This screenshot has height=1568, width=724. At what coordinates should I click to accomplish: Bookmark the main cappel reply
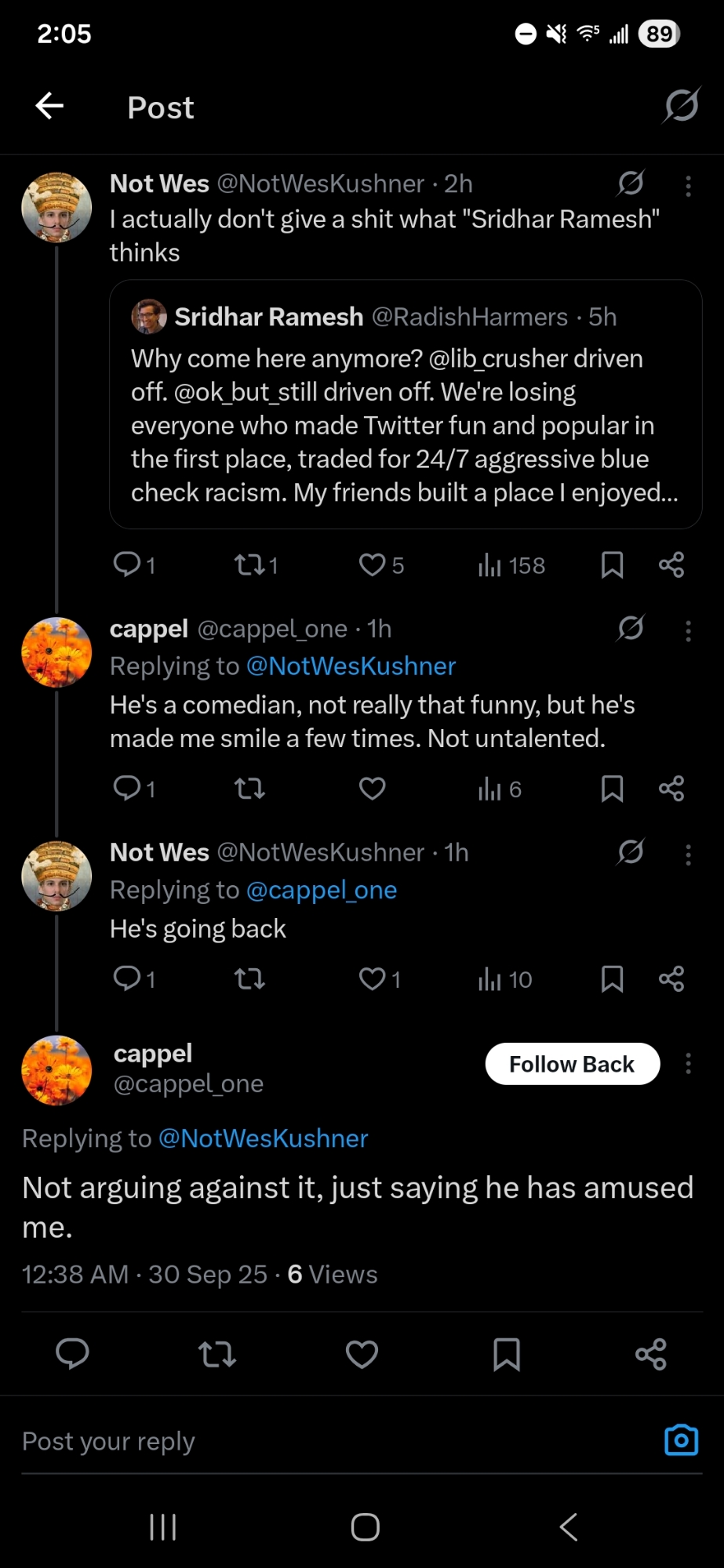coord(506,1354)
